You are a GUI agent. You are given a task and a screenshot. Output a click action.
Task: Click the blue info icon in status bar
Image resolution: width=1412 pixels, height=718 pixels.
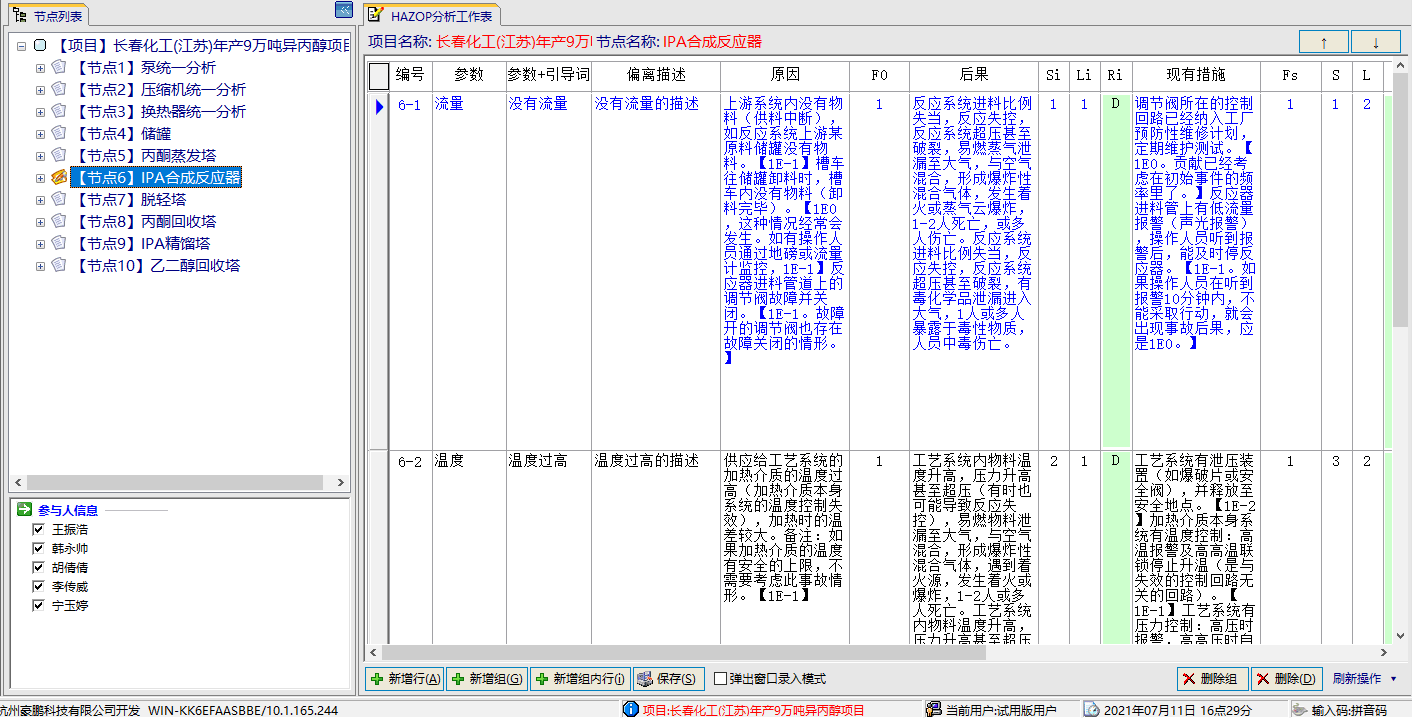[630, 709]
